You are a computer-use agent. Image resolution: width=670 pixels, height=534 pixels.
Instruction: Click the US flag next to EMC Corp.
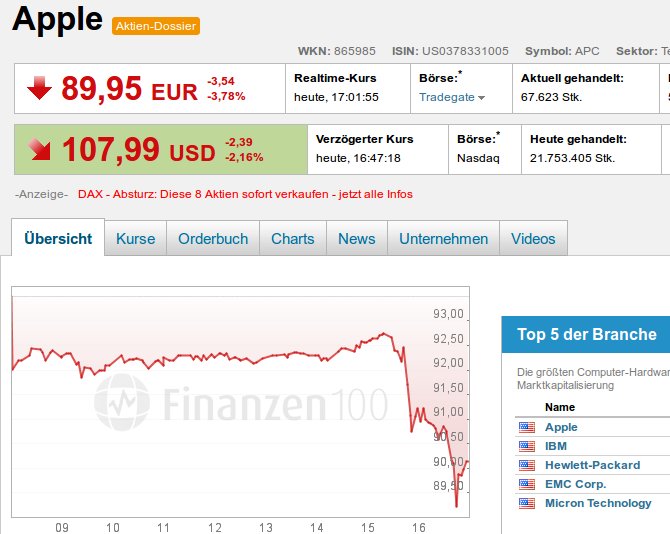[527, 484]
